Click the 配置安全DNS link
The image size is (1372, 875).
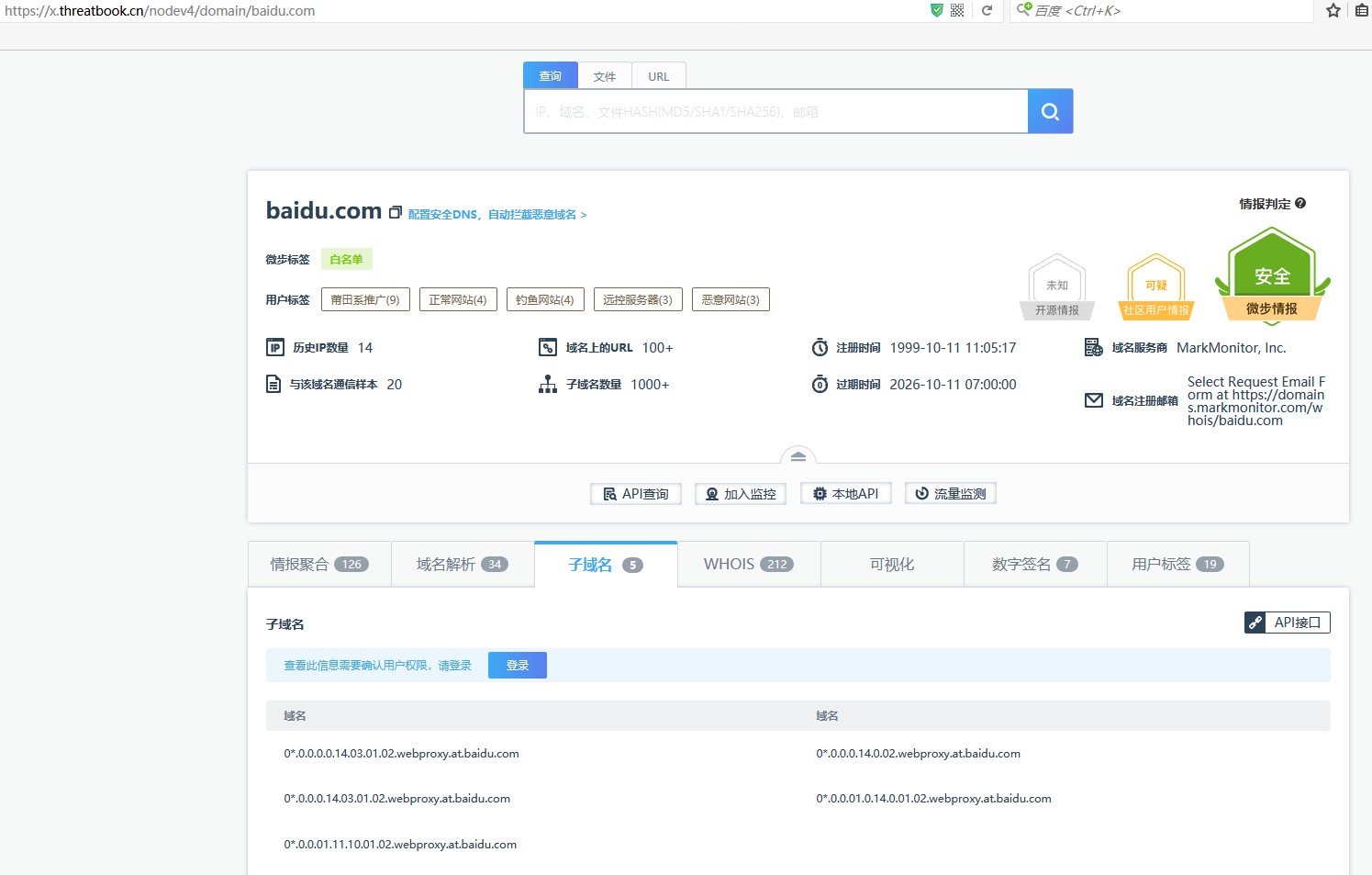(x=497, y=214)
